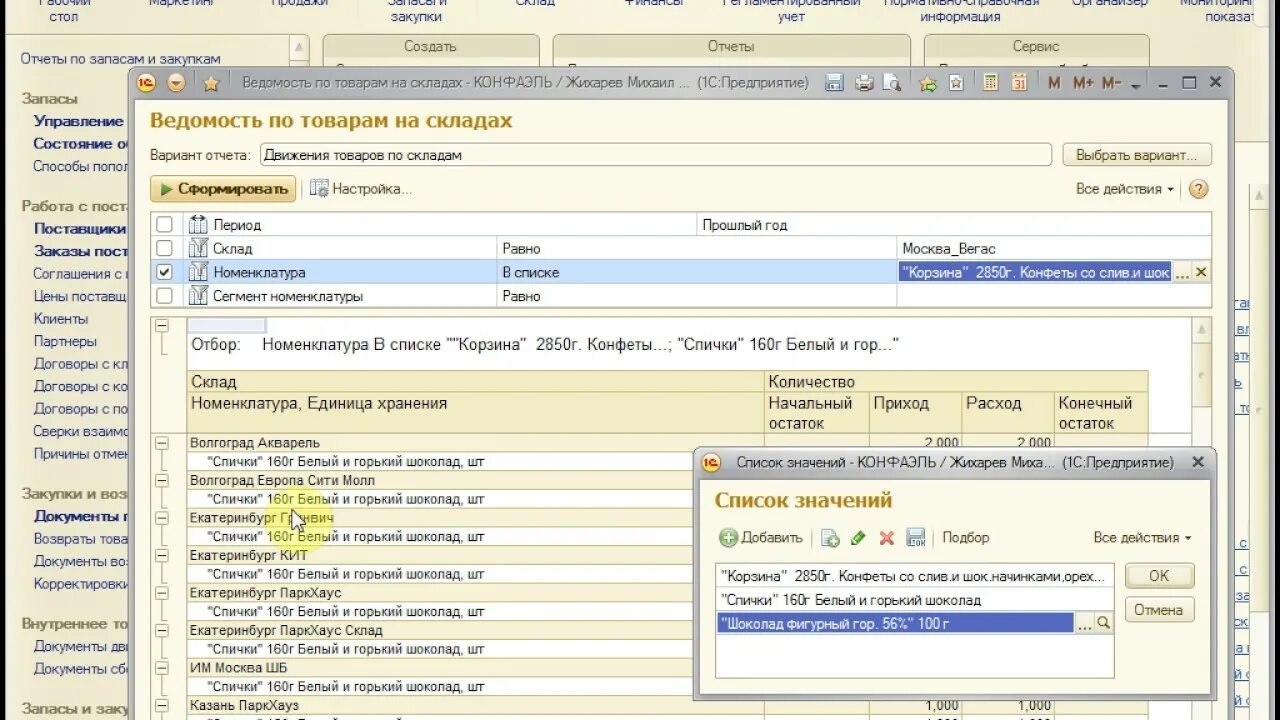Screen dimensions: 1280x720
Task: Open the Отчеты panel header
Action: (731, 47)
